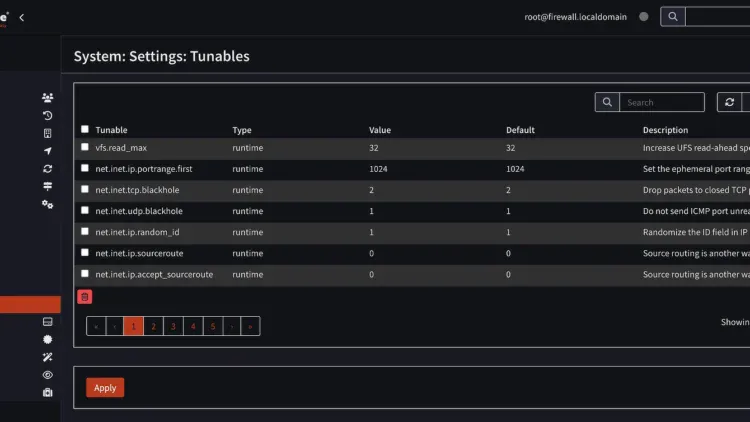This screenshot has height=422, width=750.
Task: Click the net.inet.ip.sourceroute tunable name
Action: click(139, 253)
